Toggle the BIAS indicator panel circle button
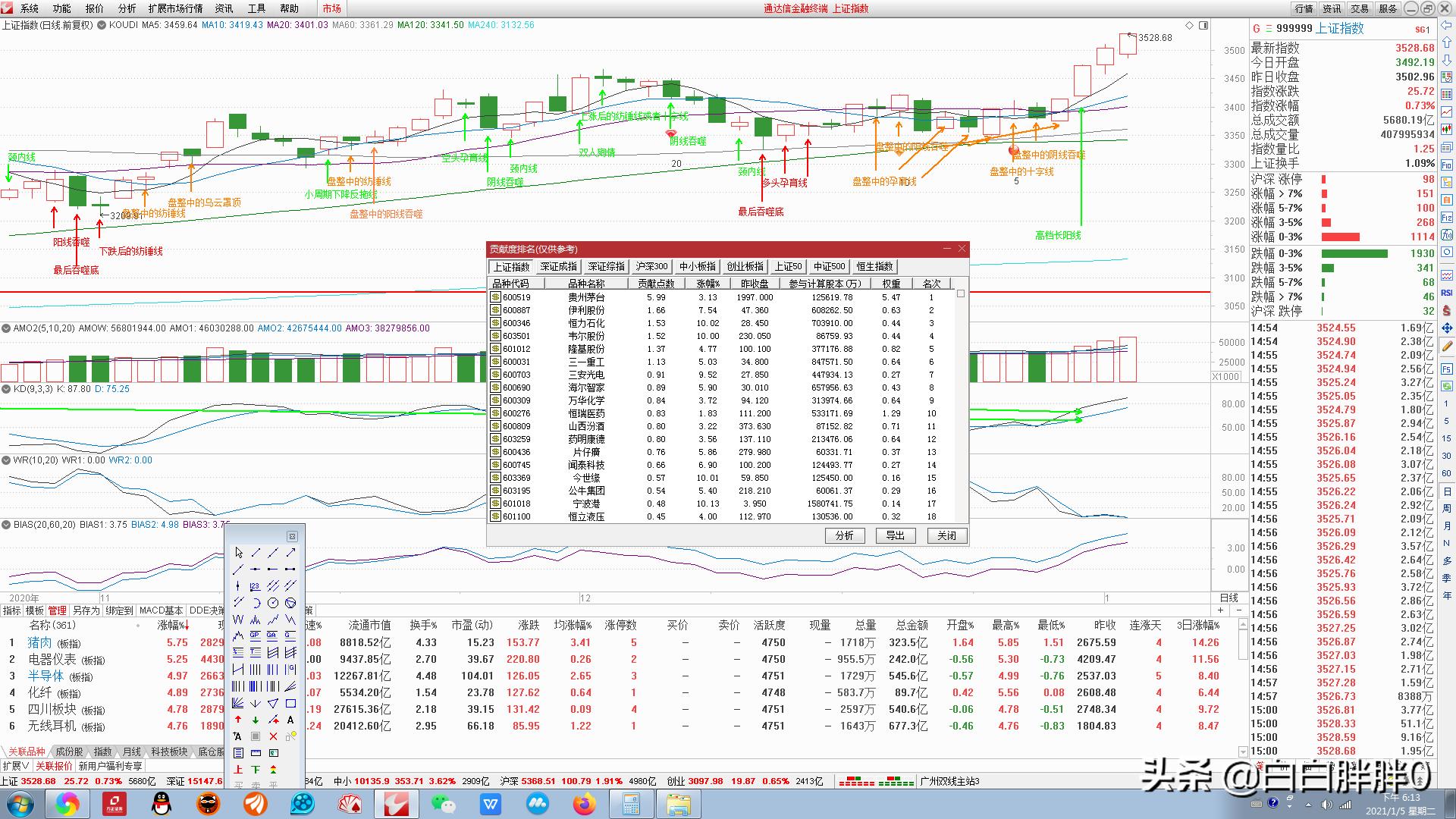 (6, 524)
